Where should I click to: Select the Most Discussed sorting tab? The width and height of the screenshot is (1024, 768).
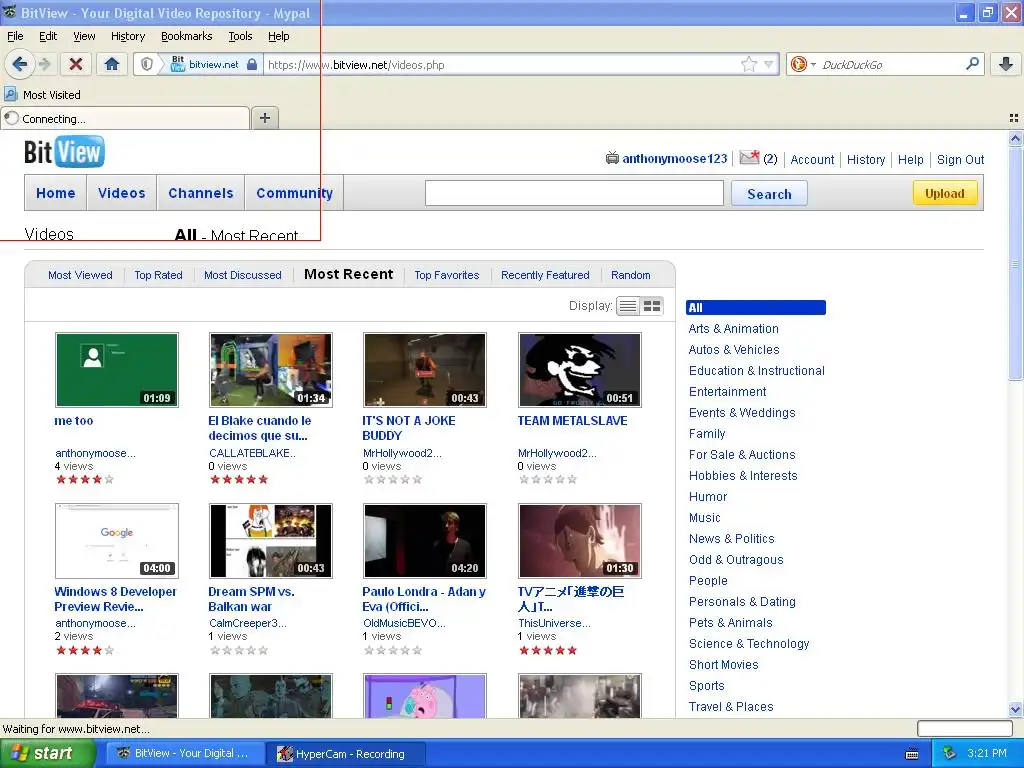coord(243,275)
